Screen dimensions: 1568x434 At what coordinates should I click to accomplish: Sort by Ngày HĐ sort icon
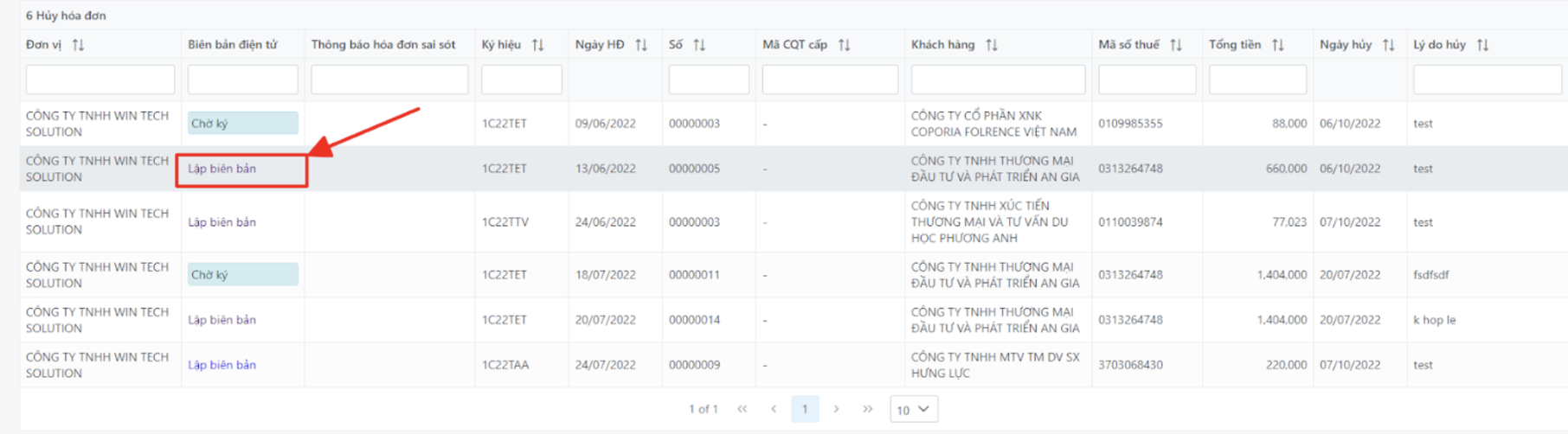641,45
